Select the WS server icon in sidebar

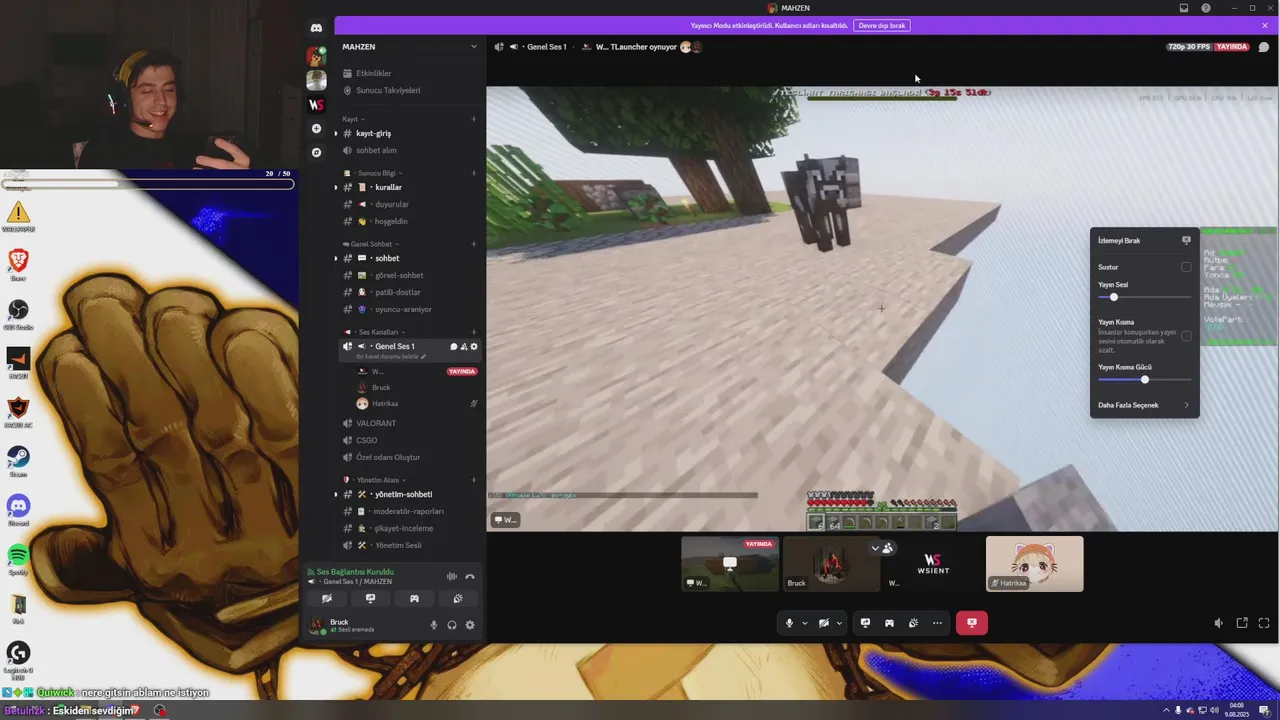click(316, 104)
